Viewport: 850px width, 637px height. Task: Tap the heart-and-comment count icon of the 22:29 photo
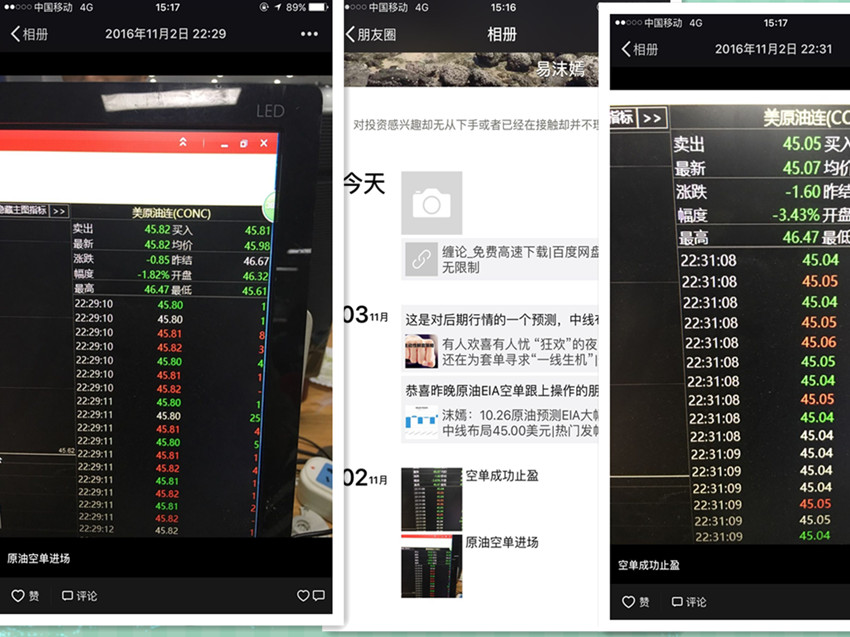311,596
